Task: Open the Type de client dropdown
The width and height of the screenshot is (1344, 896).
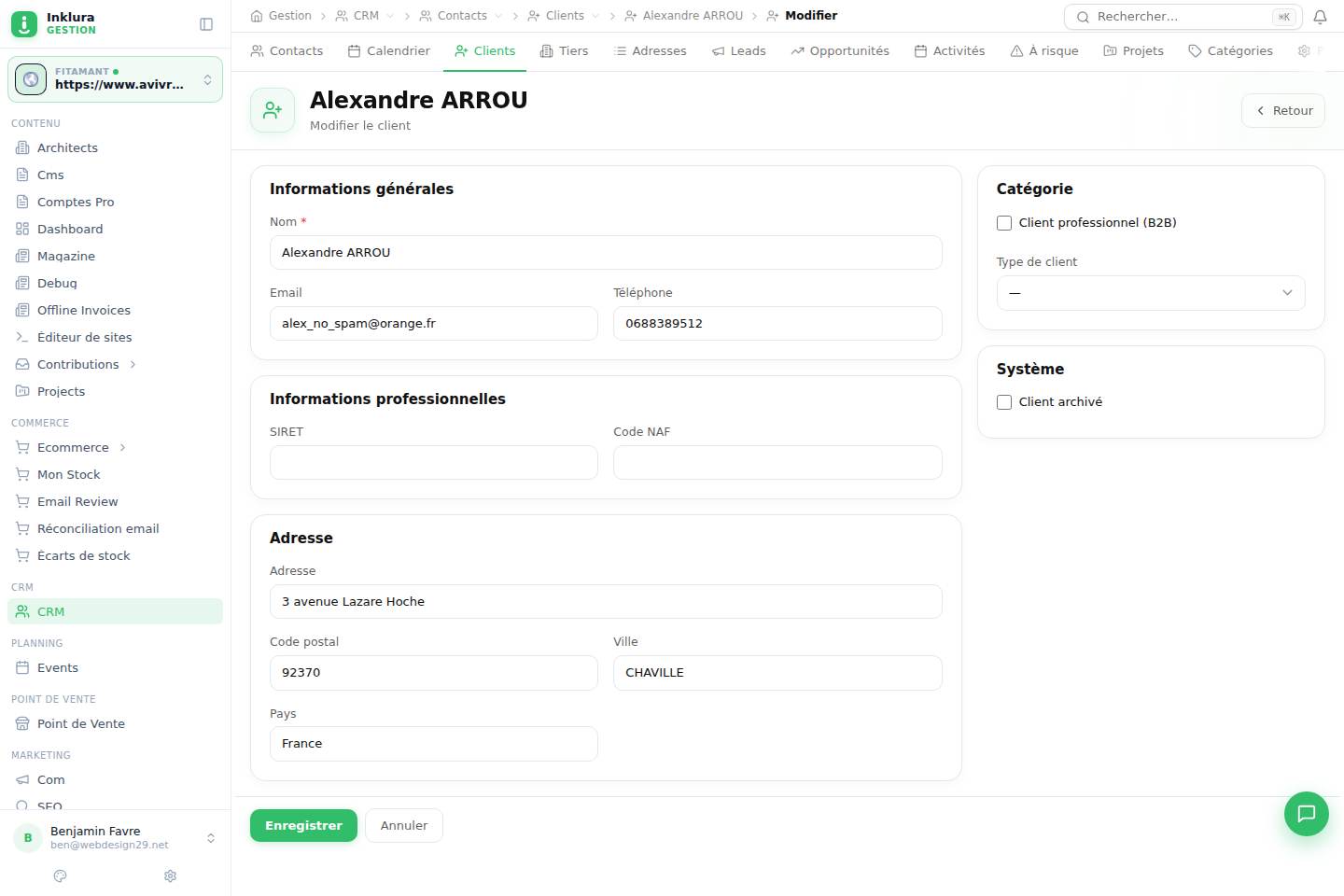Action: (x=1151, y=293)
